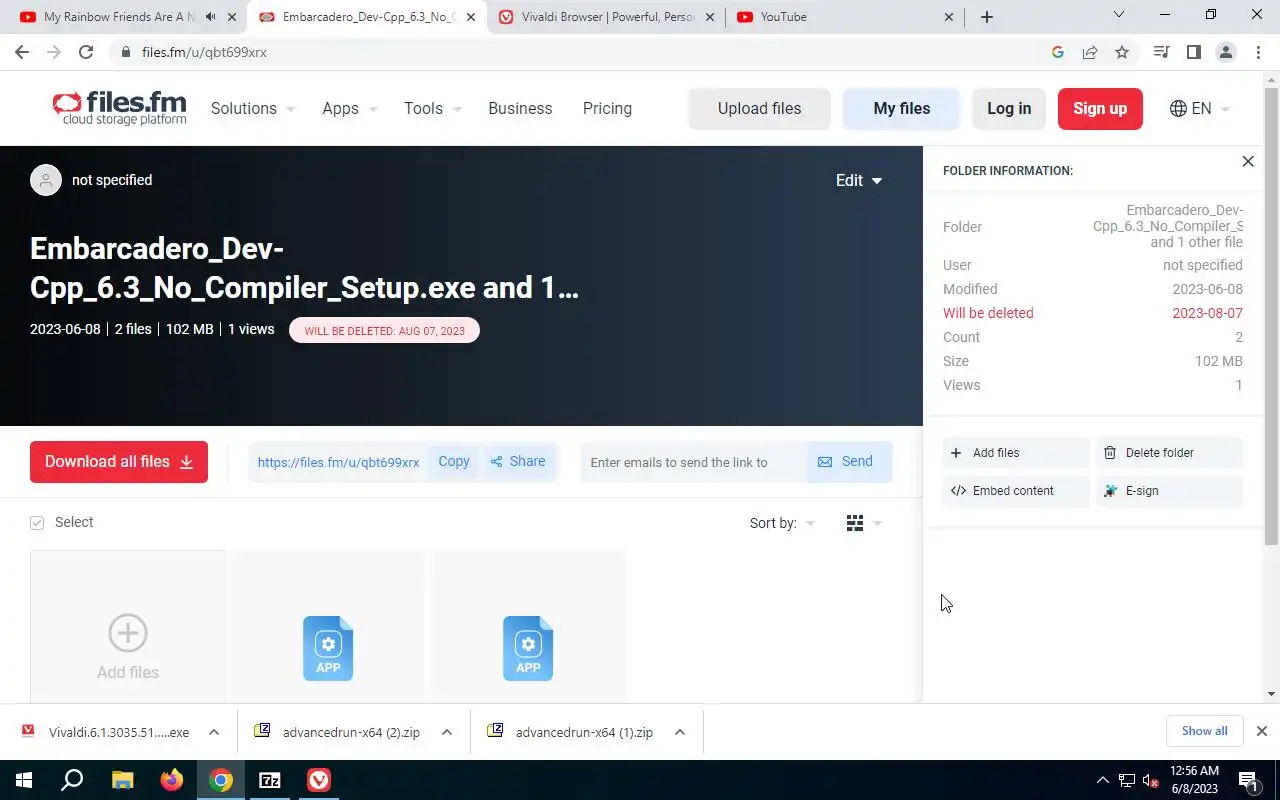This screenshot has width=1280, height=800.
Task: Open the Pricing menu item
Action: click(x=607, y=108)
